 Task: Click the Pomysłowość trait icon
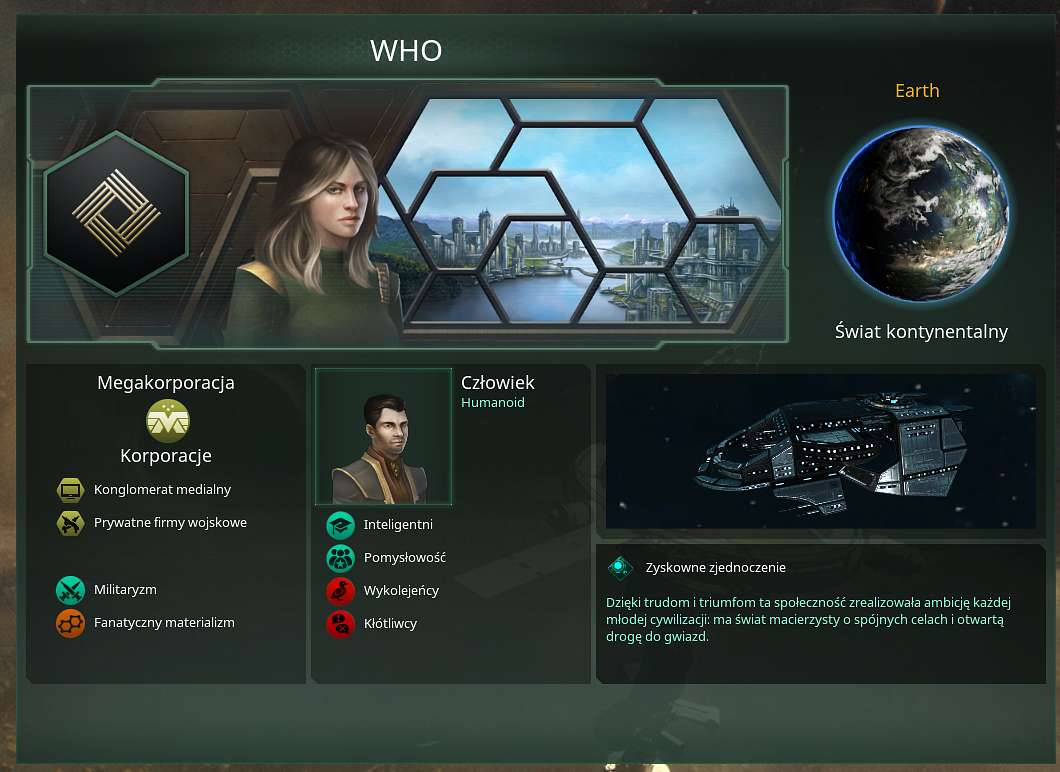tap(341, 558)
